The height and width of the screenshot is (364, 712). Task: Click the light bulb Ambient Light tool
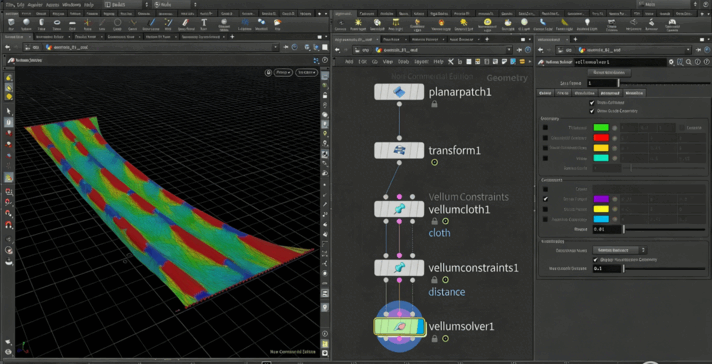[x=587, y=24]
